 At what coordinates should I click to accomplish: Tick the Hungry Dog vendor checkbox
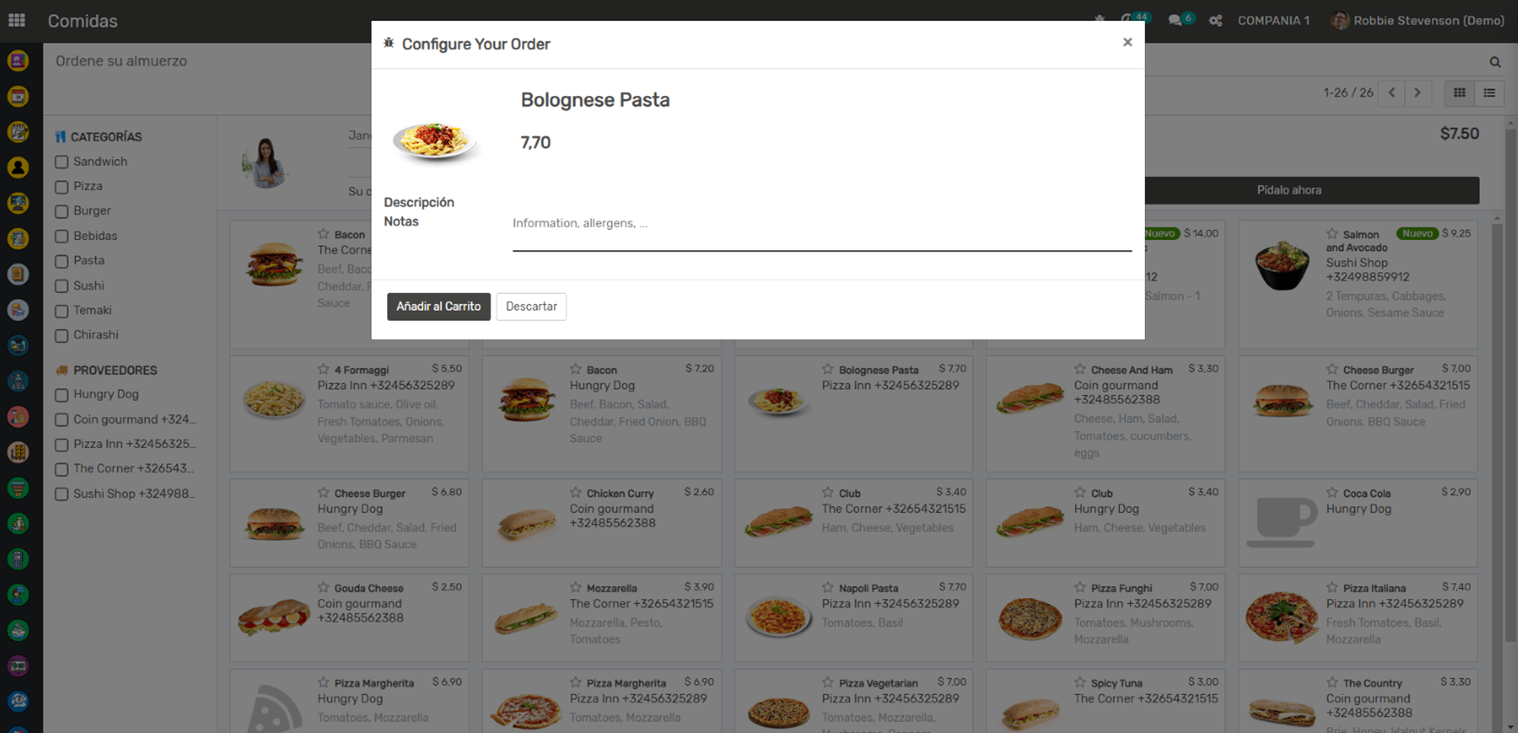click(62, 395)
